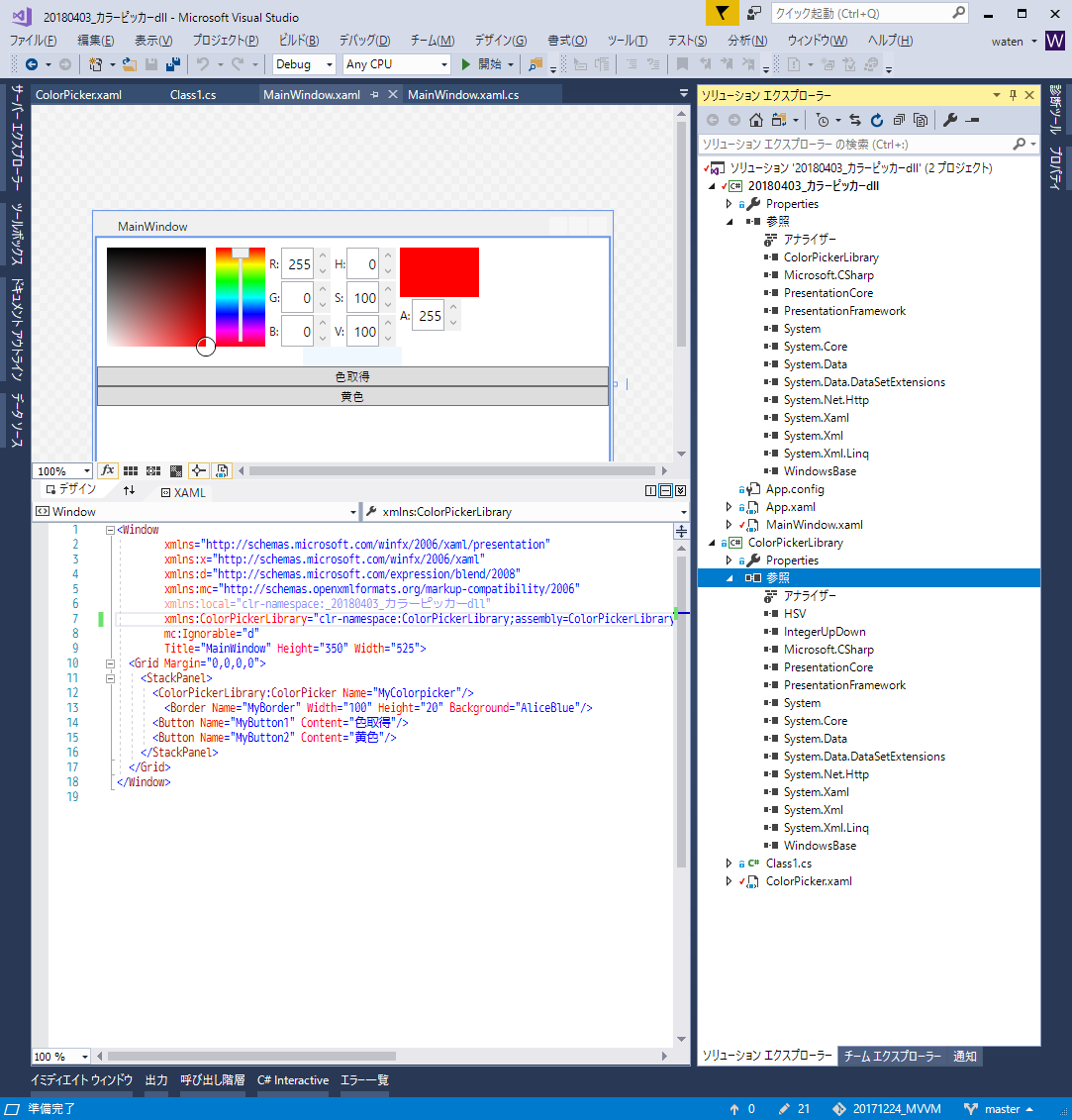This screenshot has height=1120, width=1072.
Task: Click the saturation-value color square
Action: (156, 297)
